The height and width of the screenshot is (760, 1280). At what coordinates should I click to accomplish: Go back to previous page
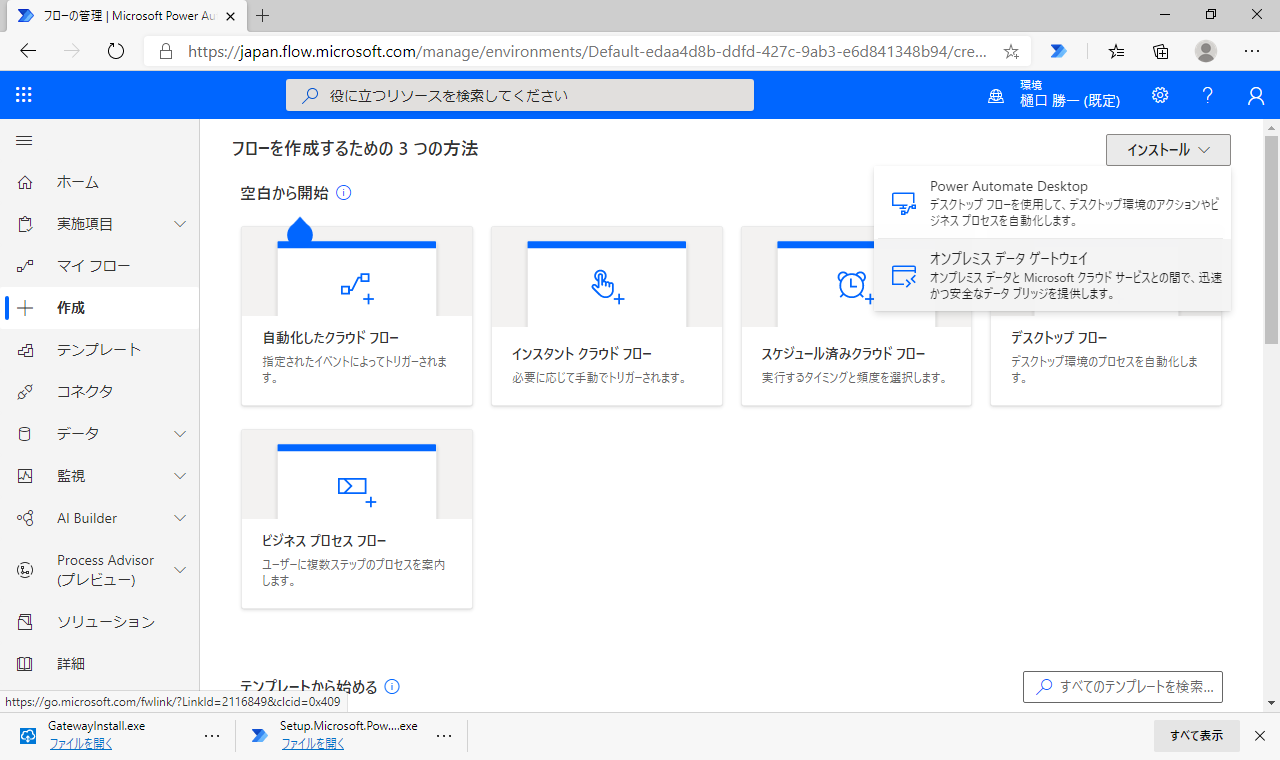coord(28,51)
